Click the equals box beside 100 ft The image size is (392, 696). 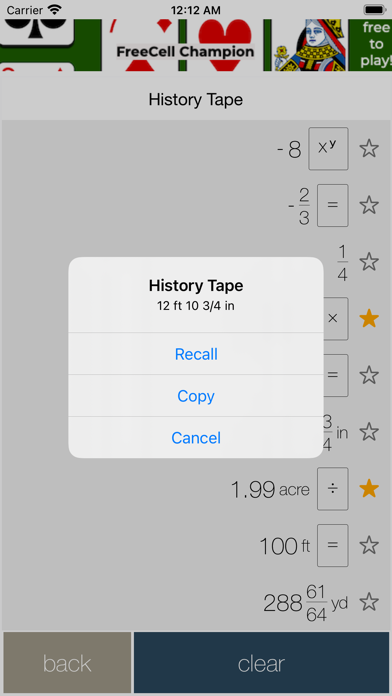point(333,545)
